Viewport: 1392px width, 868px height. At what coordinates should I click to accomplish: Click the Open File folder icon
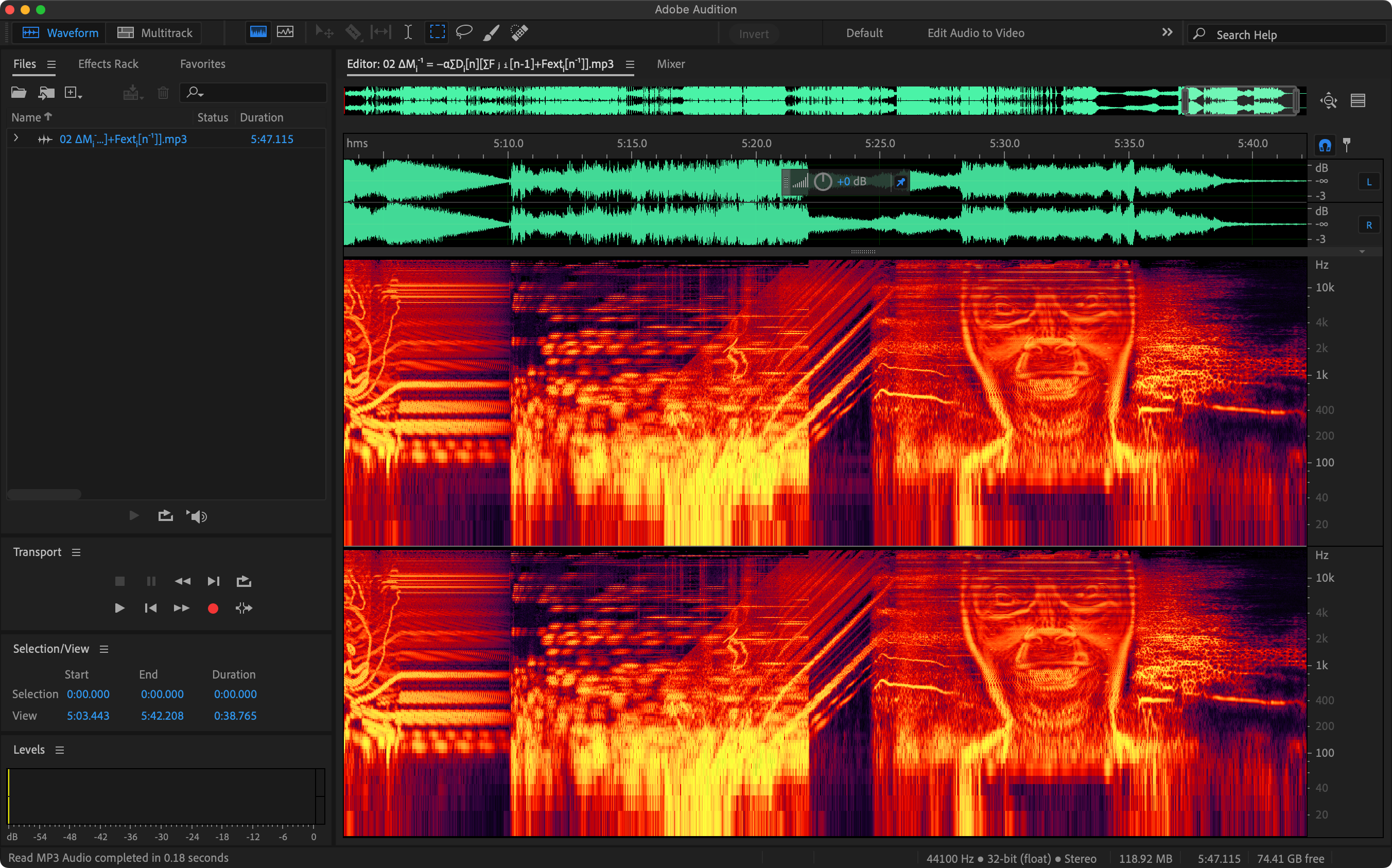pos(19,93)
